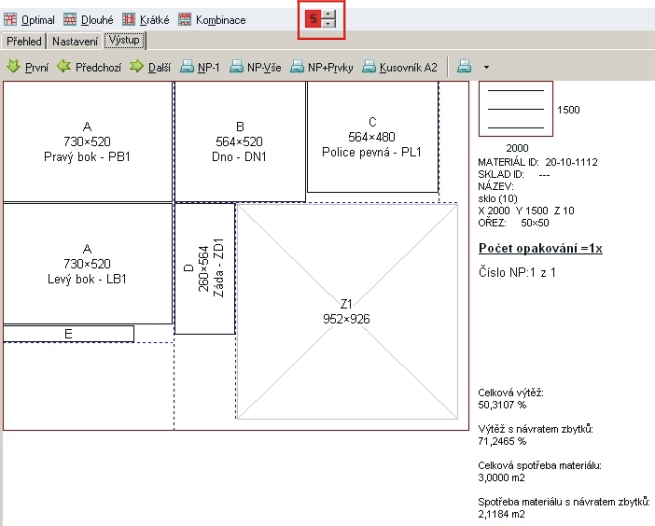Click the trim value OŘEZ: 50×50
Image resolution: width=655 pixels, height=526 pixels.
click(x=513, y=223)
